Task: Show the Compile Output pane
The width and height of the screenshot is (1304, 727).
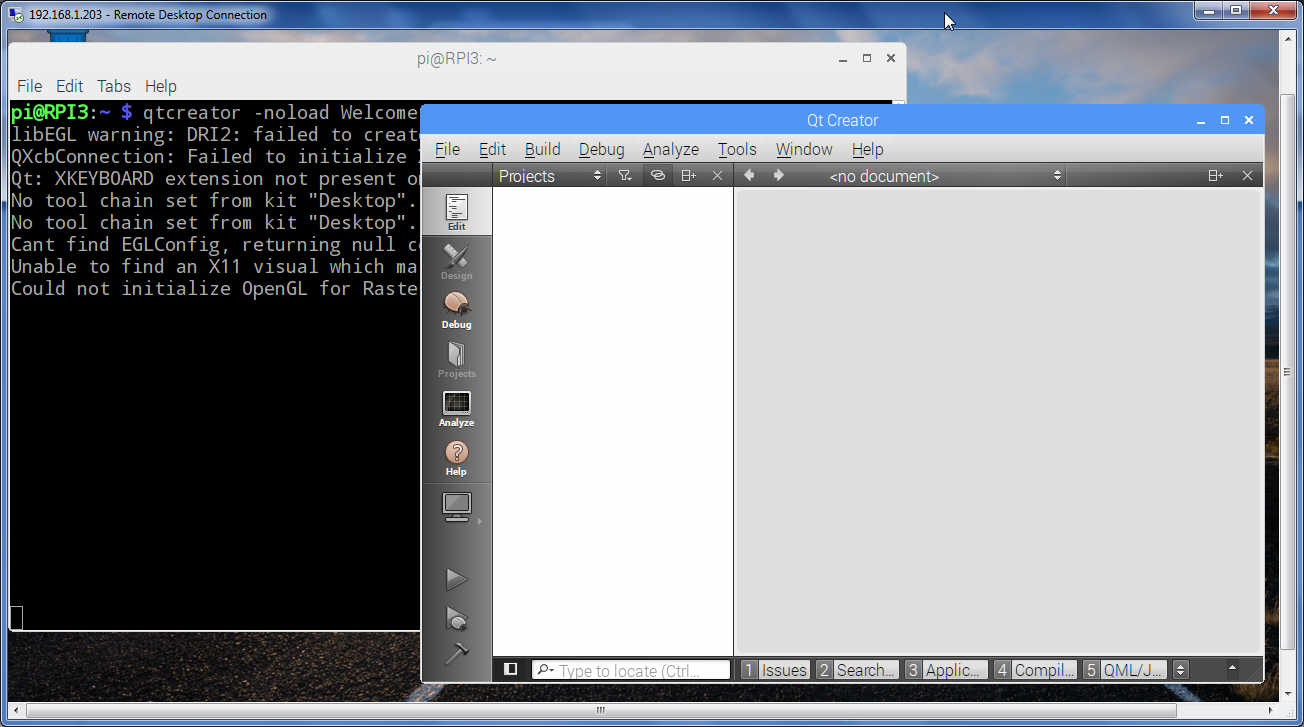Action: 1035,670
